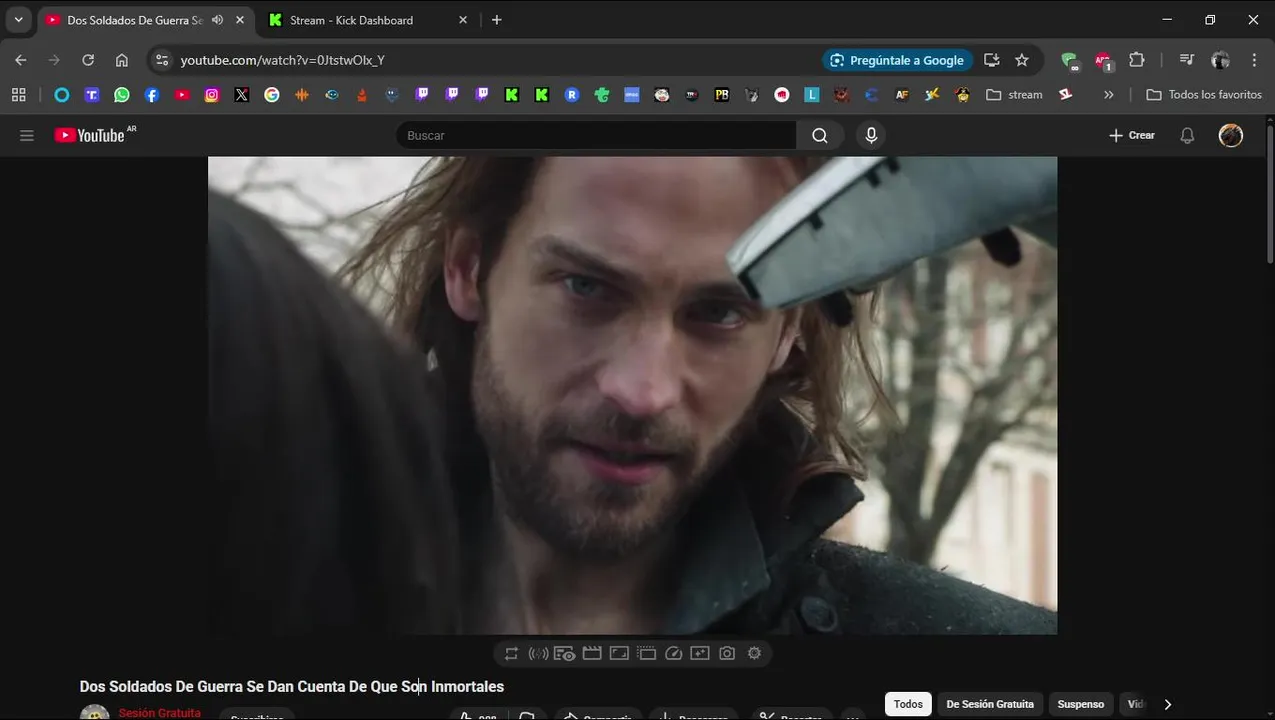Open the teal L bookmark

(812, 95)
